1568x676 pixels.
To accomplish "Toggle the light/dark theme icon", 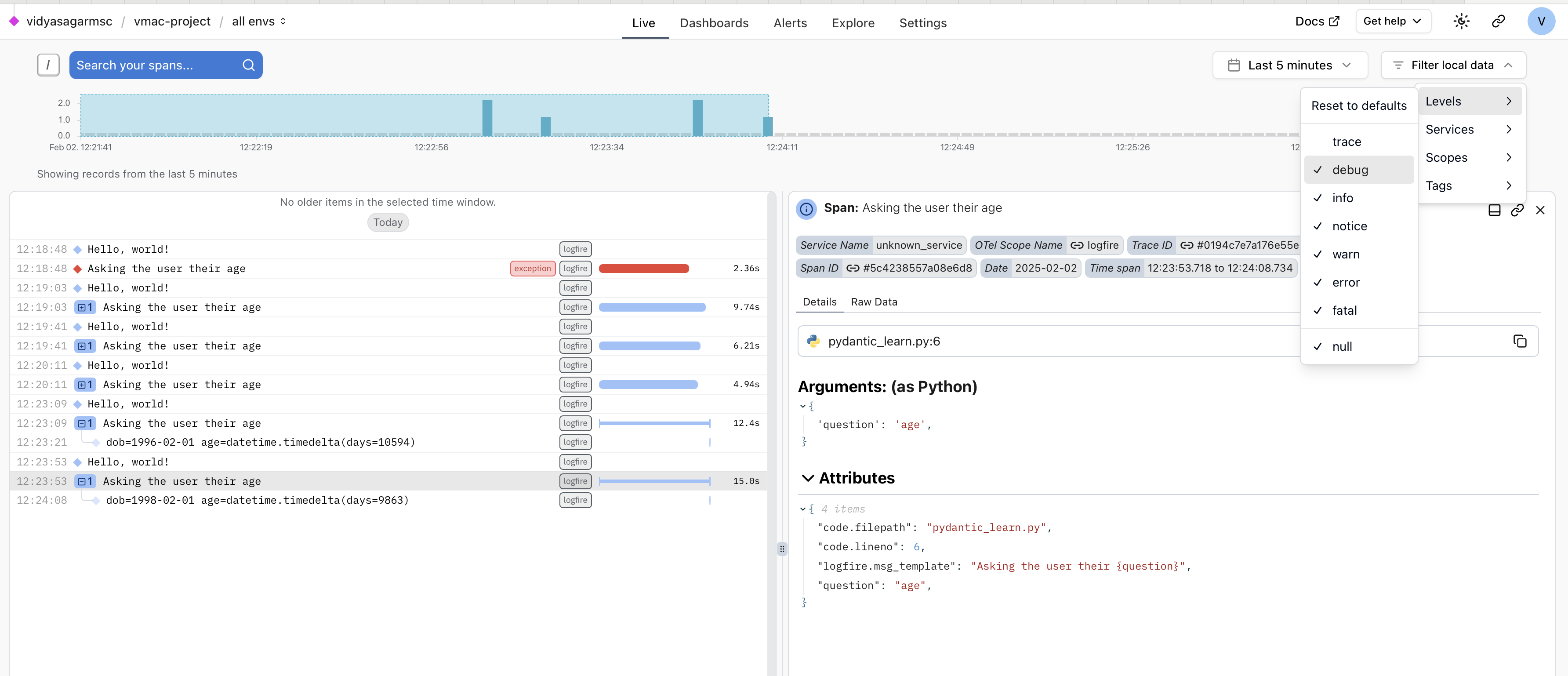I will click(x=1461, y=21).
